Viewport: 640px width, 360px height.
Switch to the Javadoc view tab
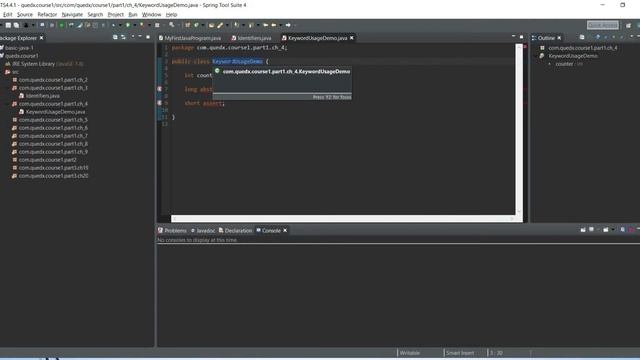tap(203, 231)
